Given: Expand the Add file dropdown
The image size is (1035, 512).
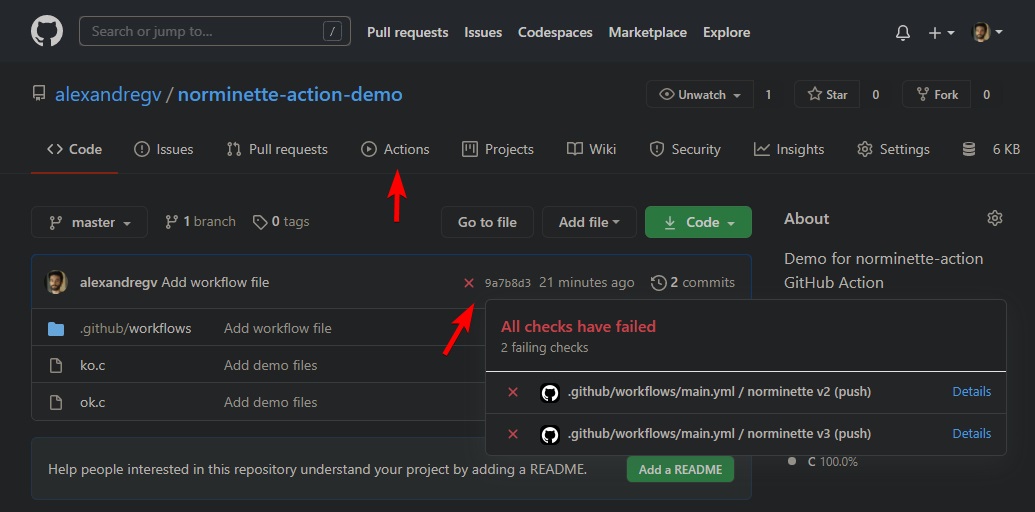Looking at the screenshot, I should tap(589, 222).
